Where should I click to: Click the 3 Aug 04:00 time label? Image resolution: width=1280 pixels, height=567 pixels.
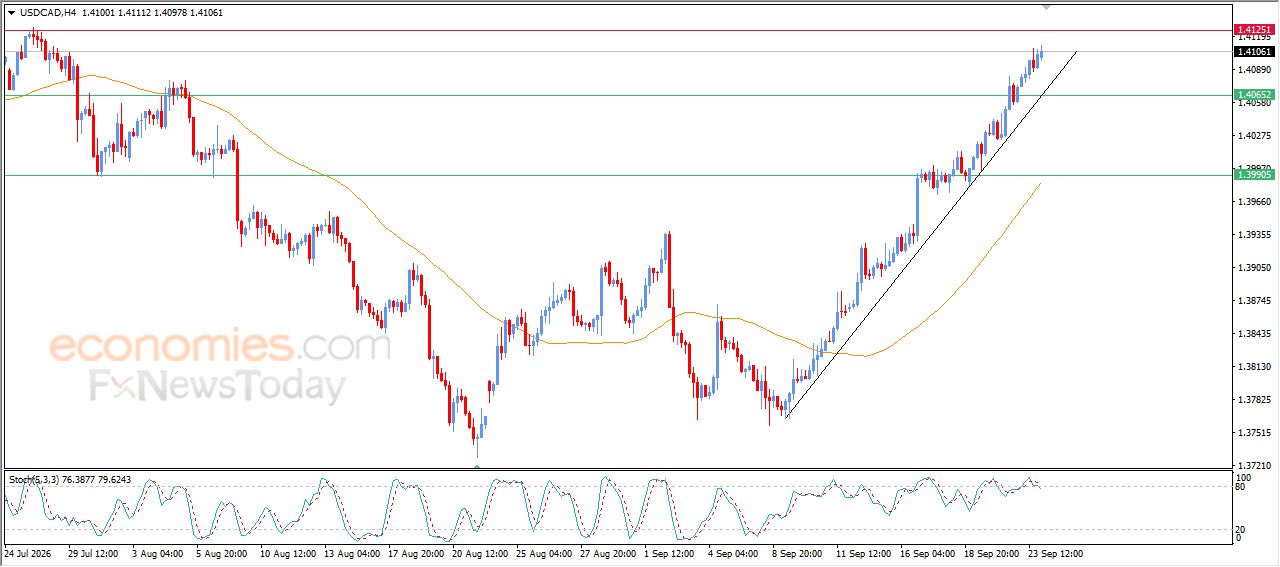157,553
